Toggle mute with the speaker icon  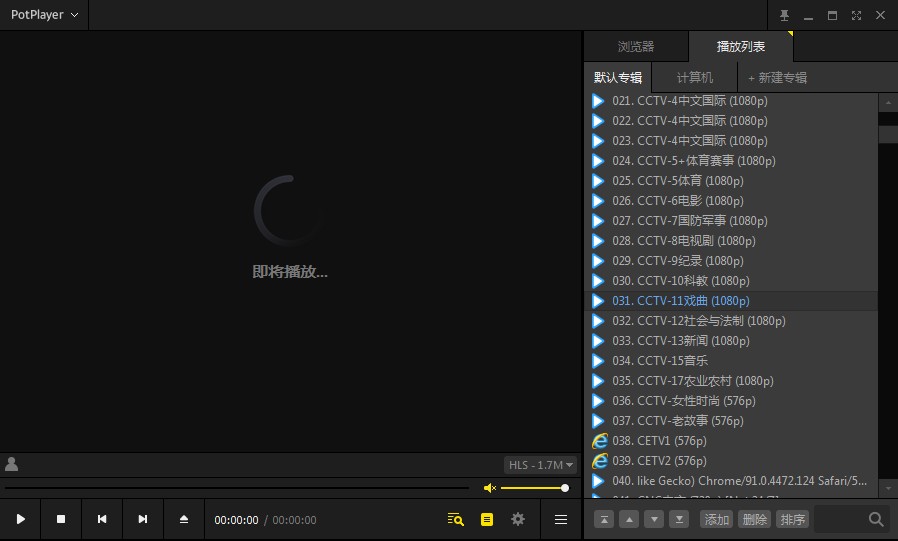(x=490, y=488)
